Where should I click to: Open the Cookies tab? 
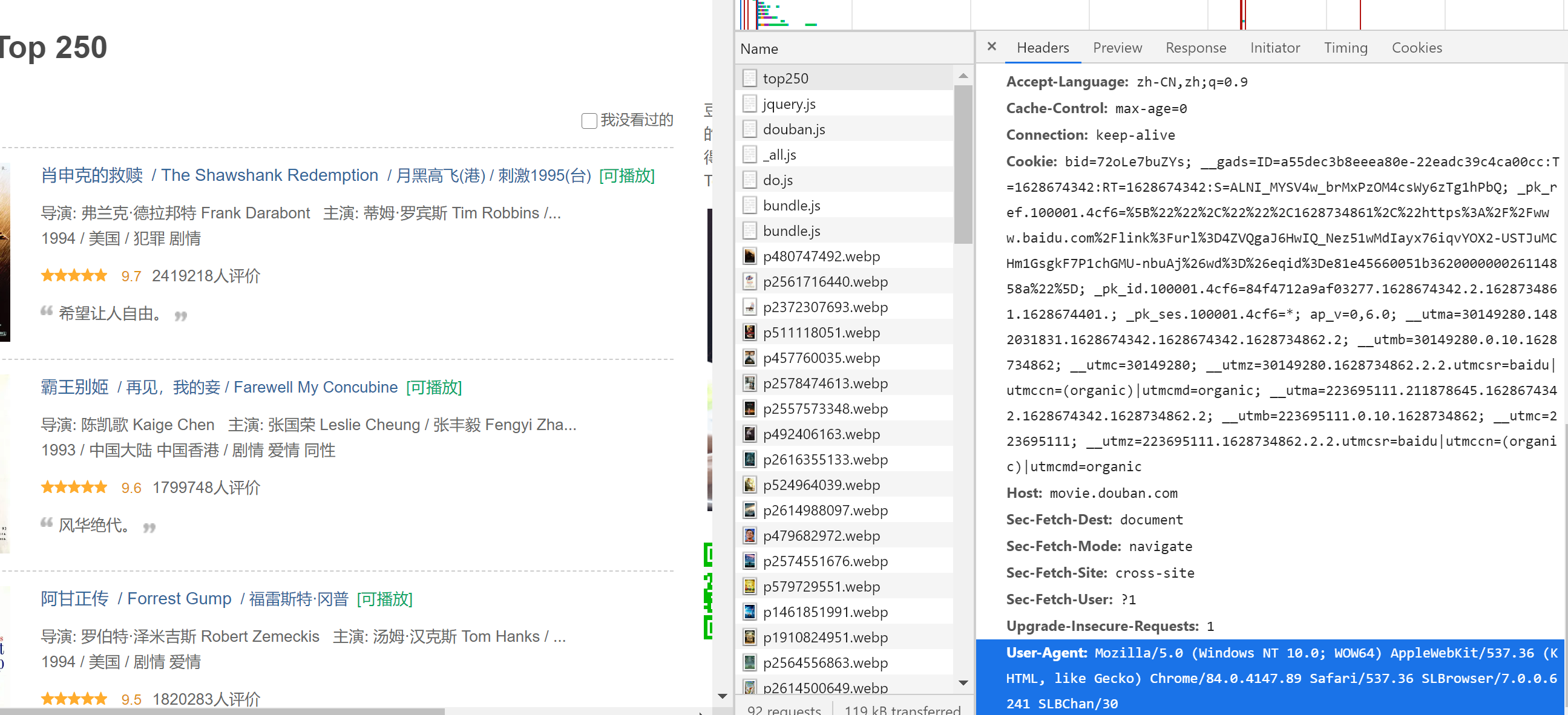(1417, 47)
